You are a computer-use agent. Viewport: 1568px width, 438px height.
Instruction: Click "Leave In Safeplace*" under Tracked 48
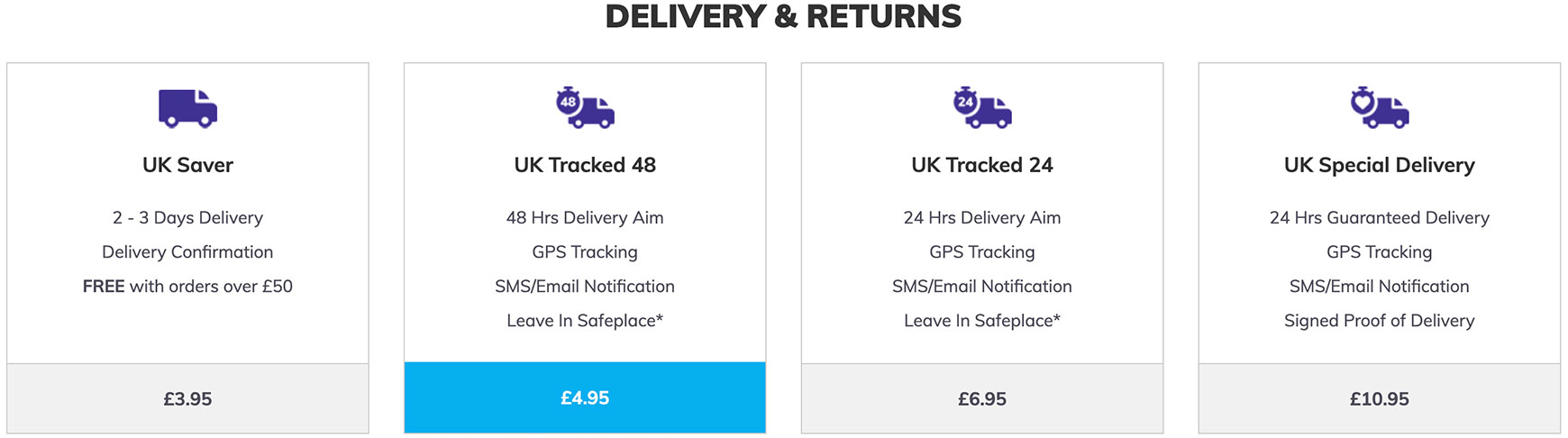[x=585, y=320]
